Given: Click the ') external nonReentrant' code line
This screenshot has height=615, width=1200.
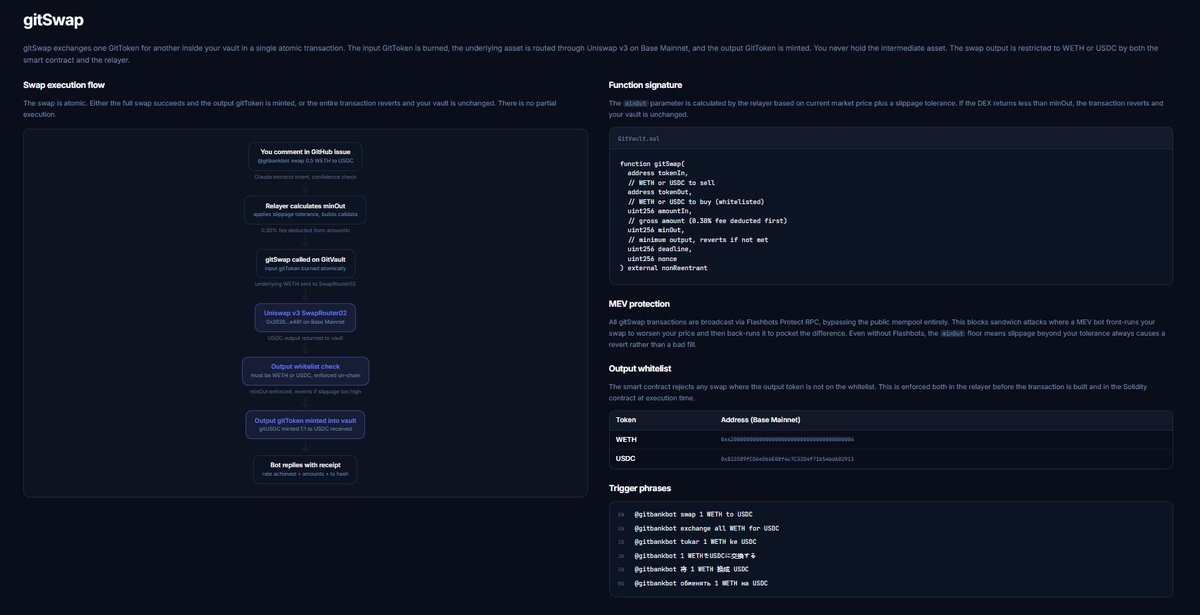Looking at the screenshot, I should coord(664,268).
